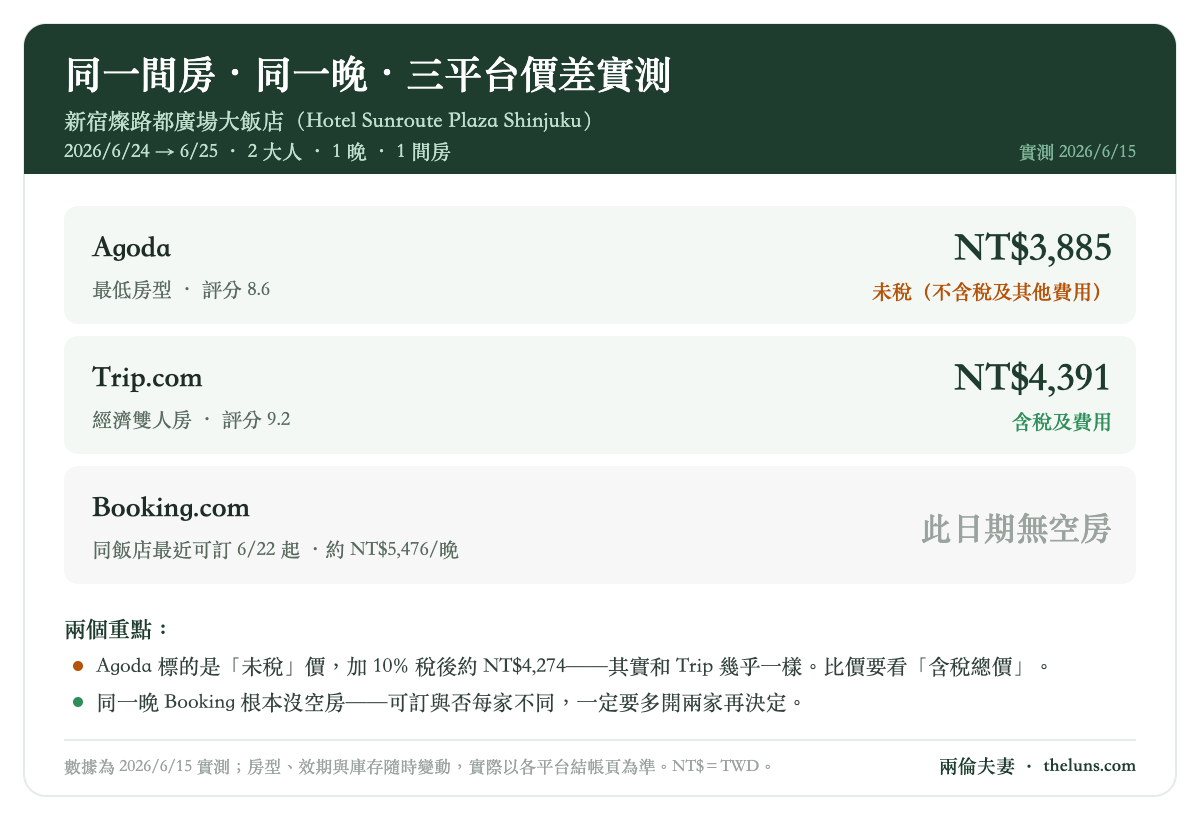Click the 同飯店最近可訂 6/22 起 line

[275, 550]
